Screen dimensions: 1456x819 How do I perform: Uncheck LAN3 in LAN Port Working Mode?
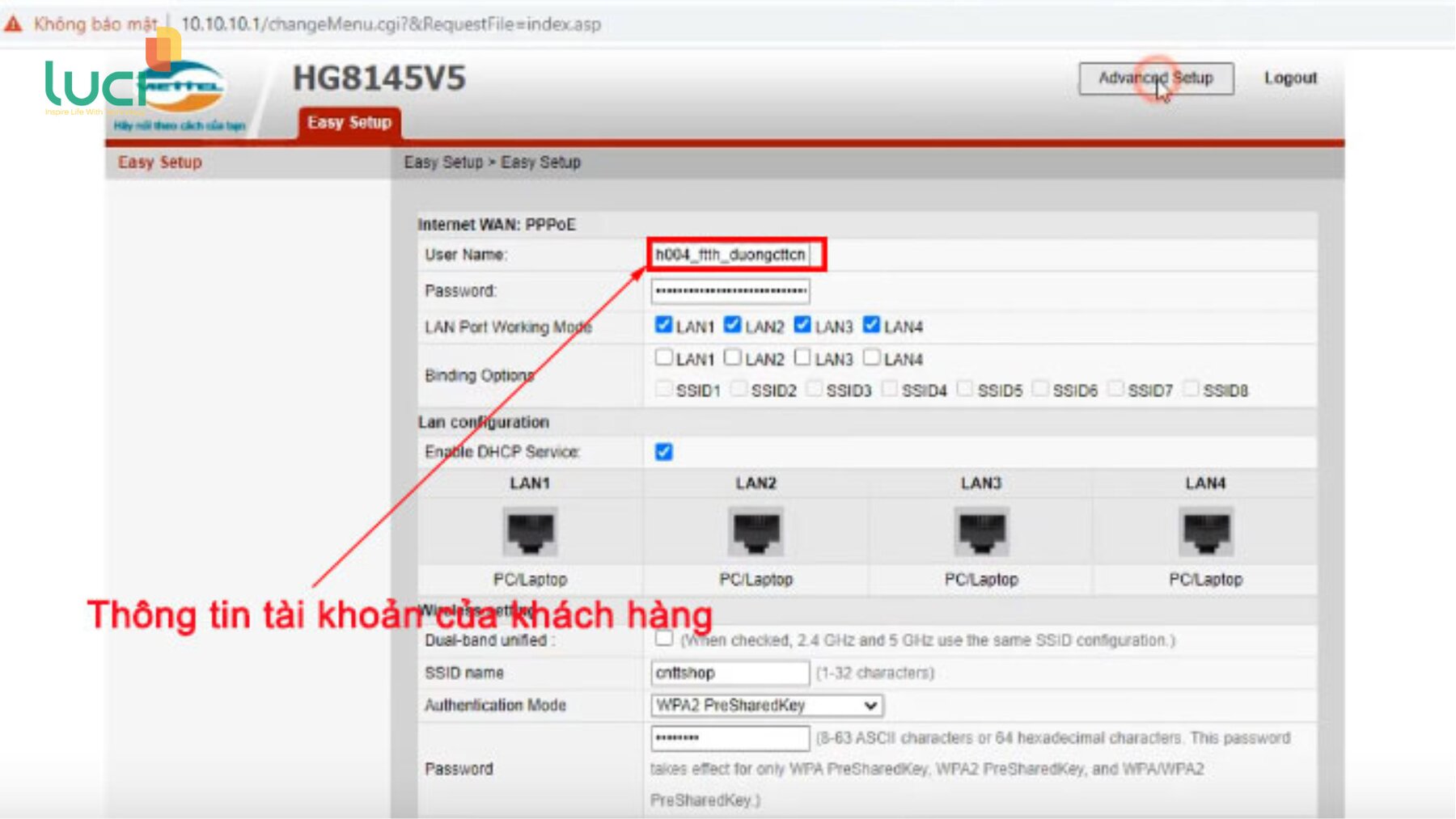click(x=802, y=325)
